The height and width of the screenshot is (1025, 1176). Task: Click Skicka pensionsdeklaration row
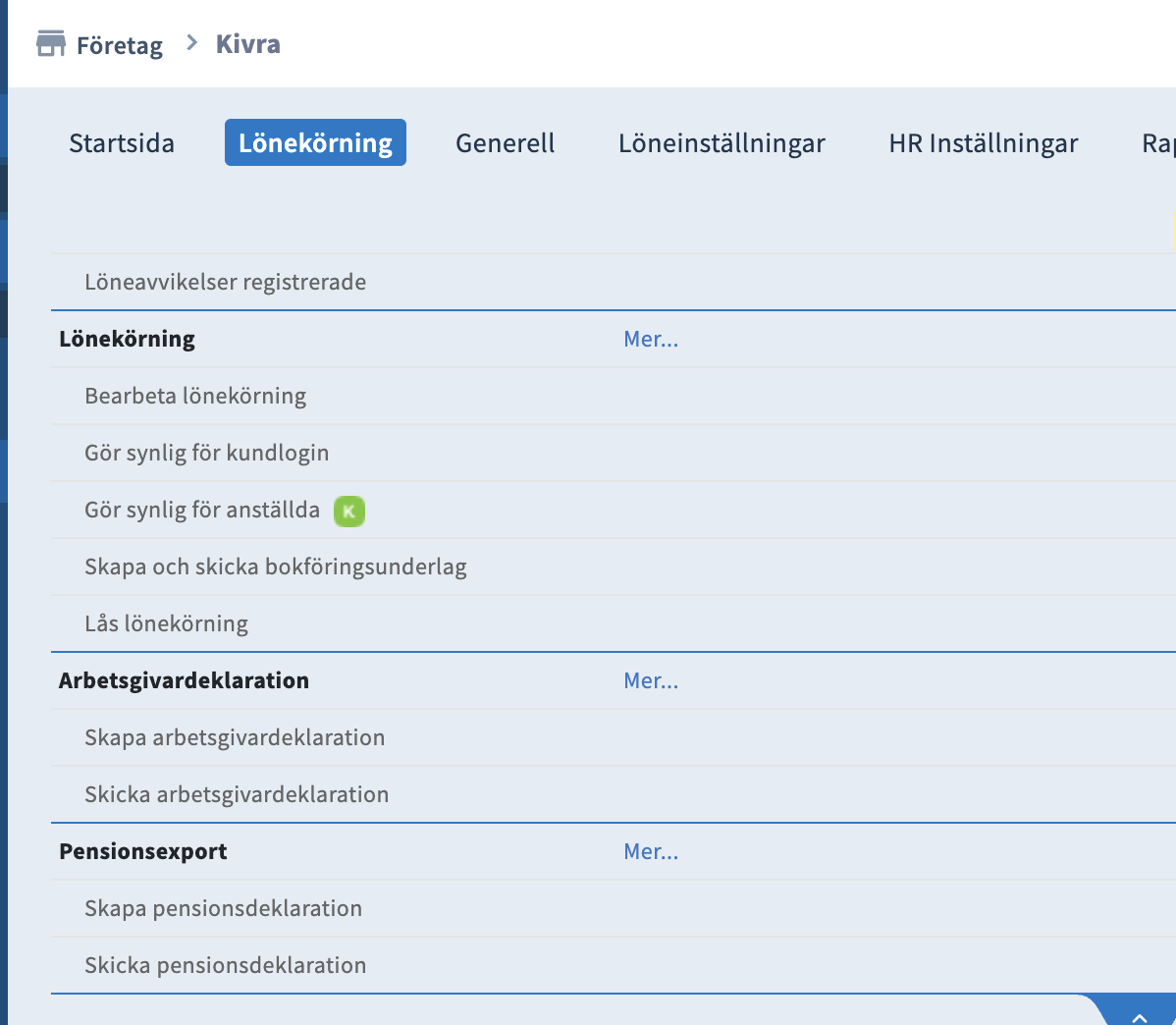point(225,965)
